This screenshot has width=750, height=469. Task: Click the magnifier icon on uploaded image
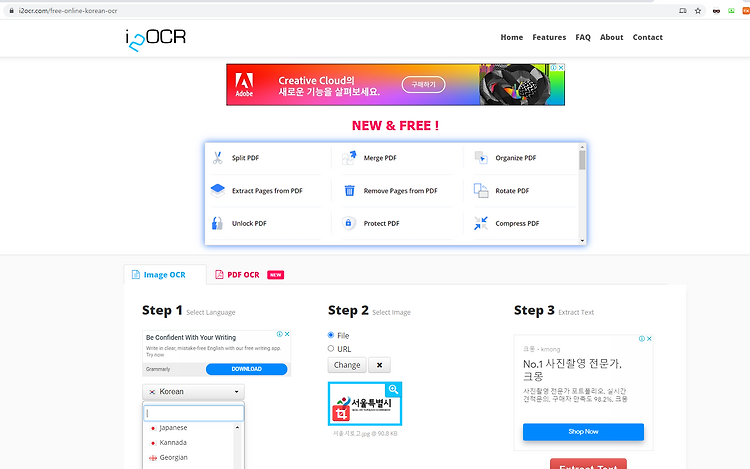[x=393, y=390]
